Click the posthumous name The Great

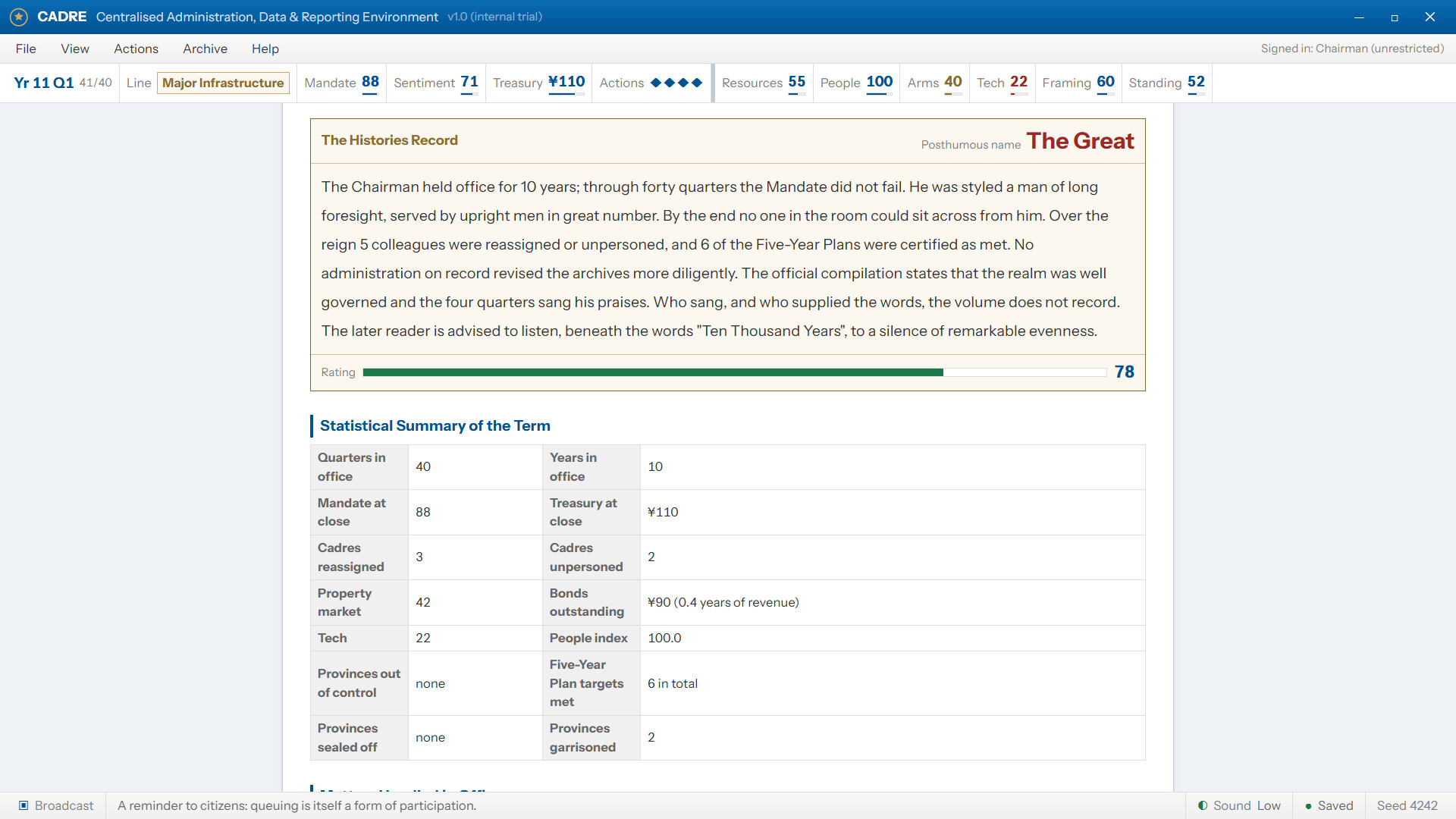click(1081, 141)
